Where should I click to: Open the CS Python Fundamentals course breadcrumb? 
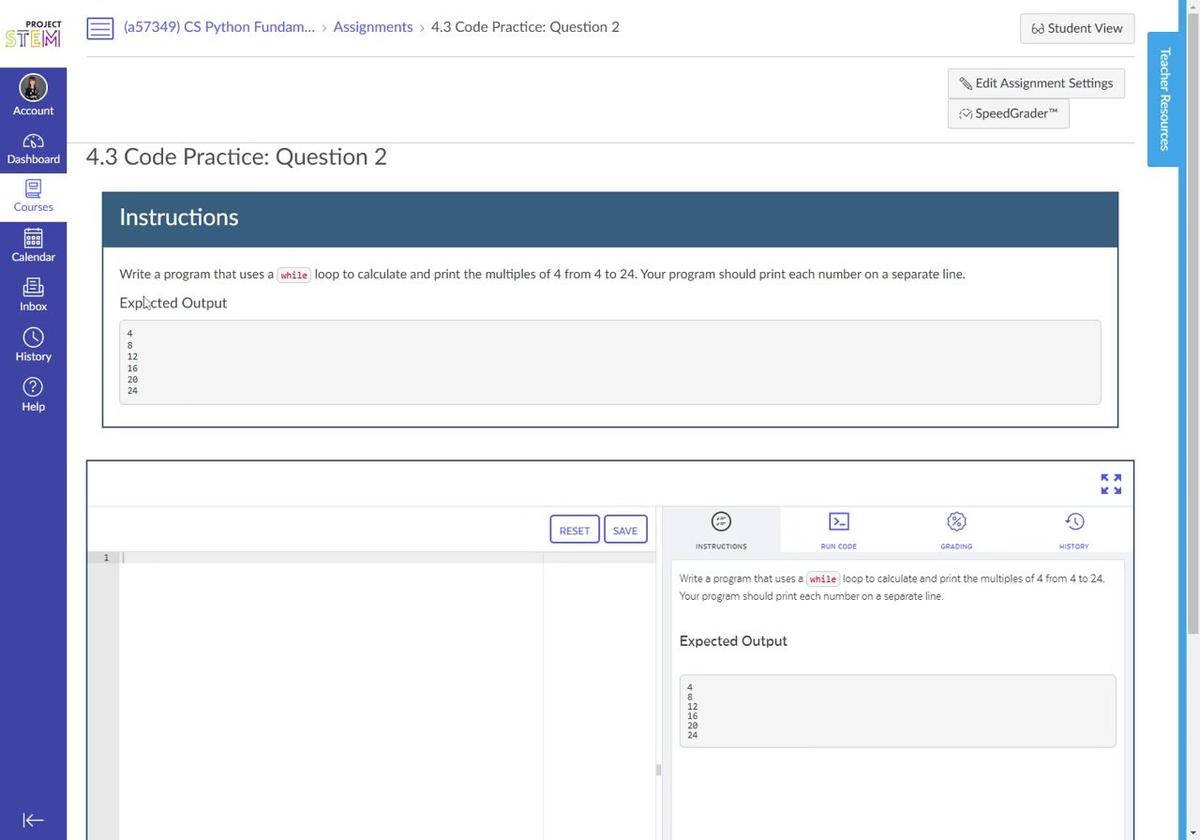(x=219, y=27)
